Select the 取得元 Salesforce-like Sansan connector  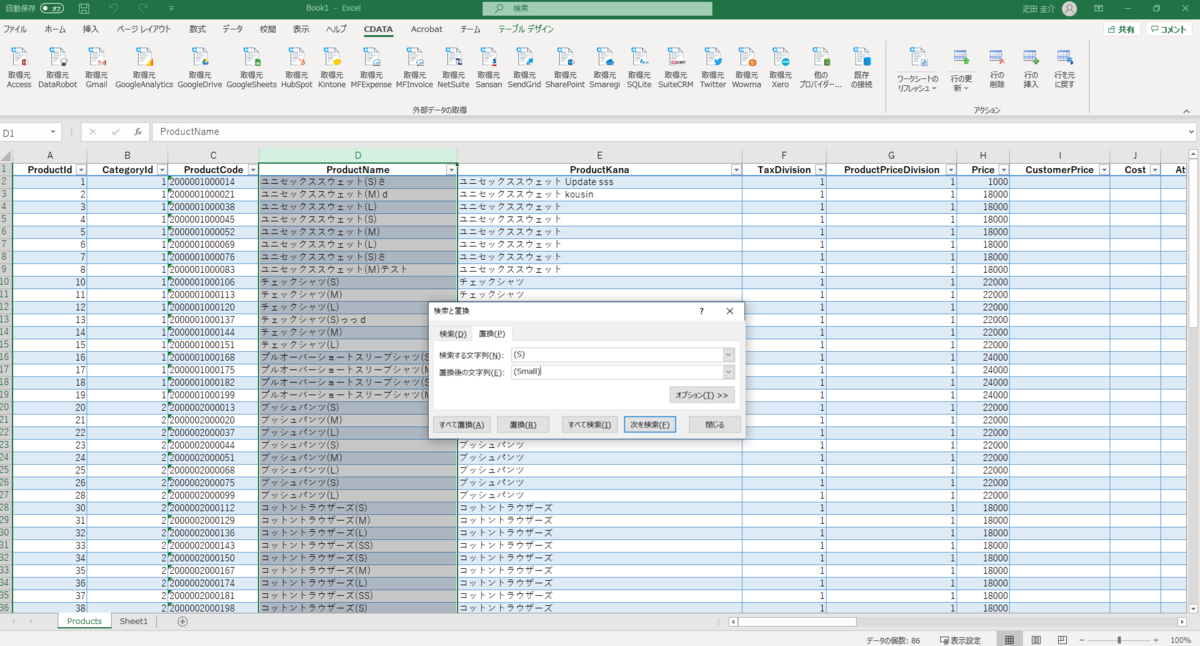pyautogui.click(x=487, y=68)
